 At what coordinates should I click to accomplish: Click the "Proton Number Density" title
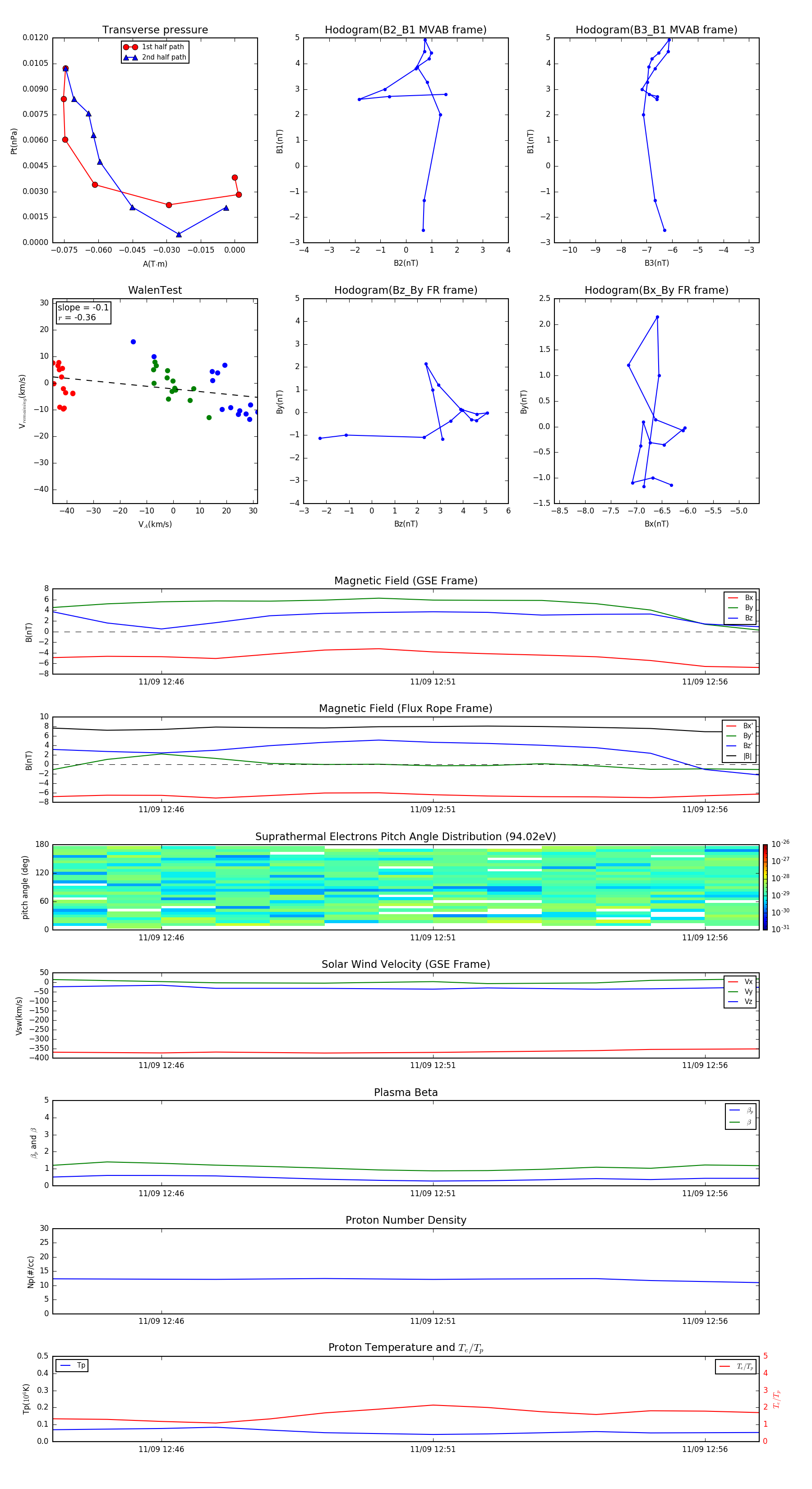point(406,1220)
